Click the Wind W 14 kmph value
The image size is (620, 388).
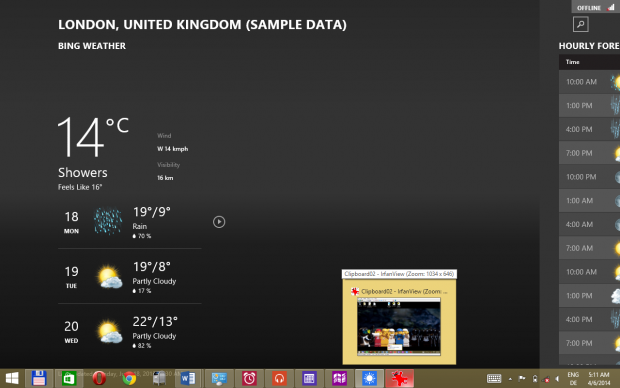click(x=172, y=149)
